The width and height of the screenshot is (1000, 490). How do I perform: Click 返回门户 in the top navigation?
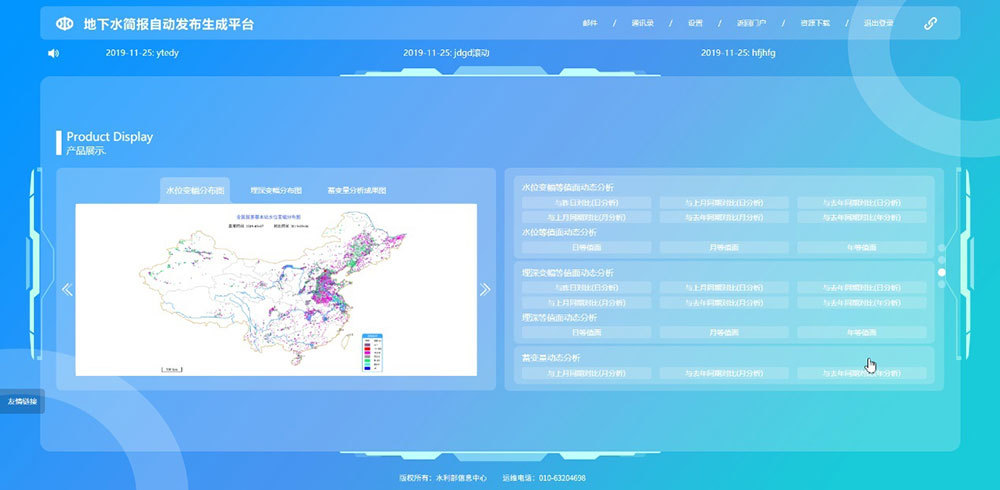pos(751,23)
